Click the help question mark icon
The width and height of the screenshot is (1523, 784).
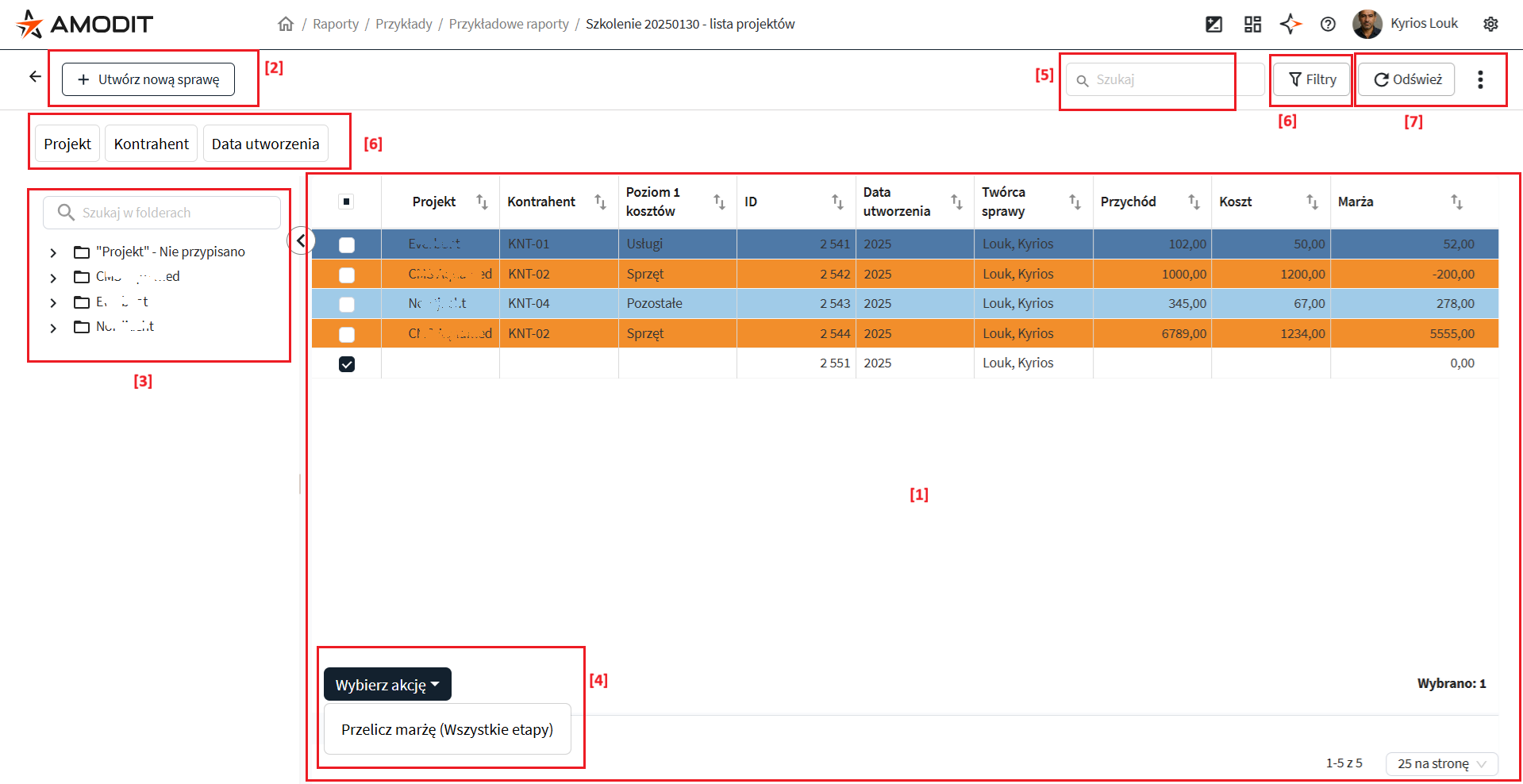[x=1328, y=24]
